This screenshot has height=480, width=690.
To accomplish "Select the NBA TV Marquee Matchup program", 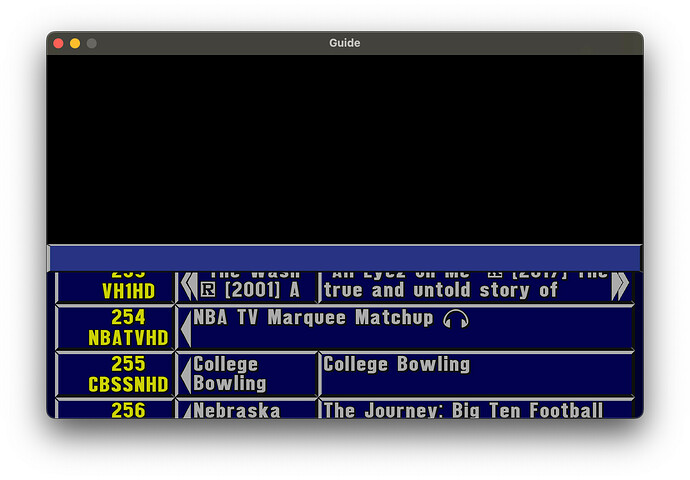I will coord(410,328).
